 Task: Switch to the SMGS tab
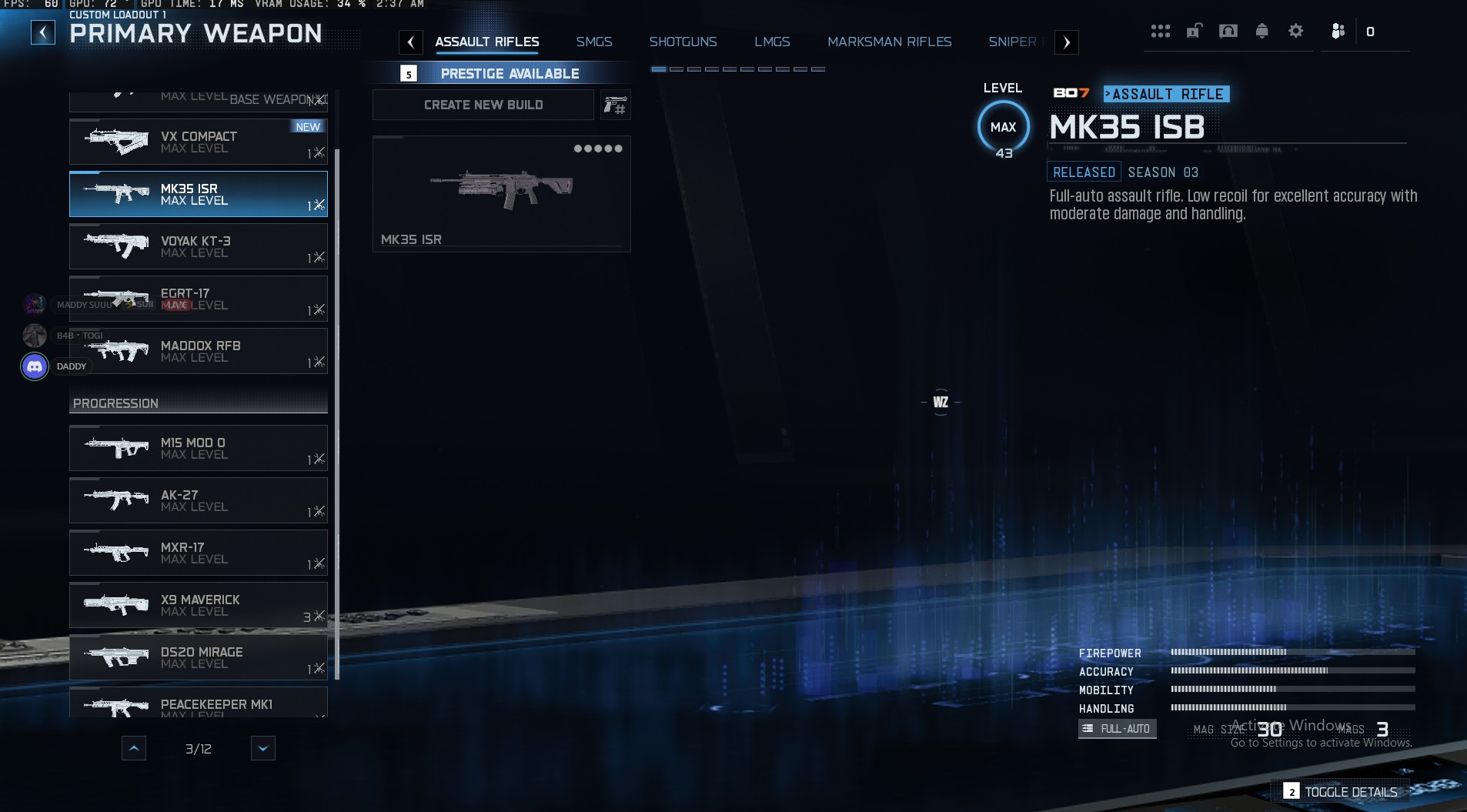(594, 42)
